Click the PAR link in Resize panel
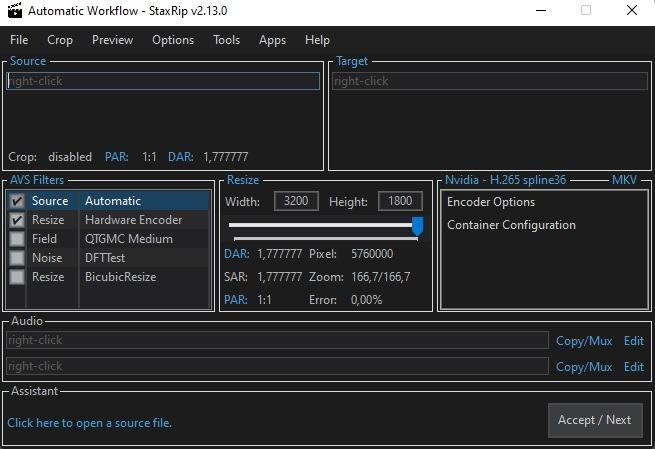This screenshot has height=449, width=655. tap(236, 300)
